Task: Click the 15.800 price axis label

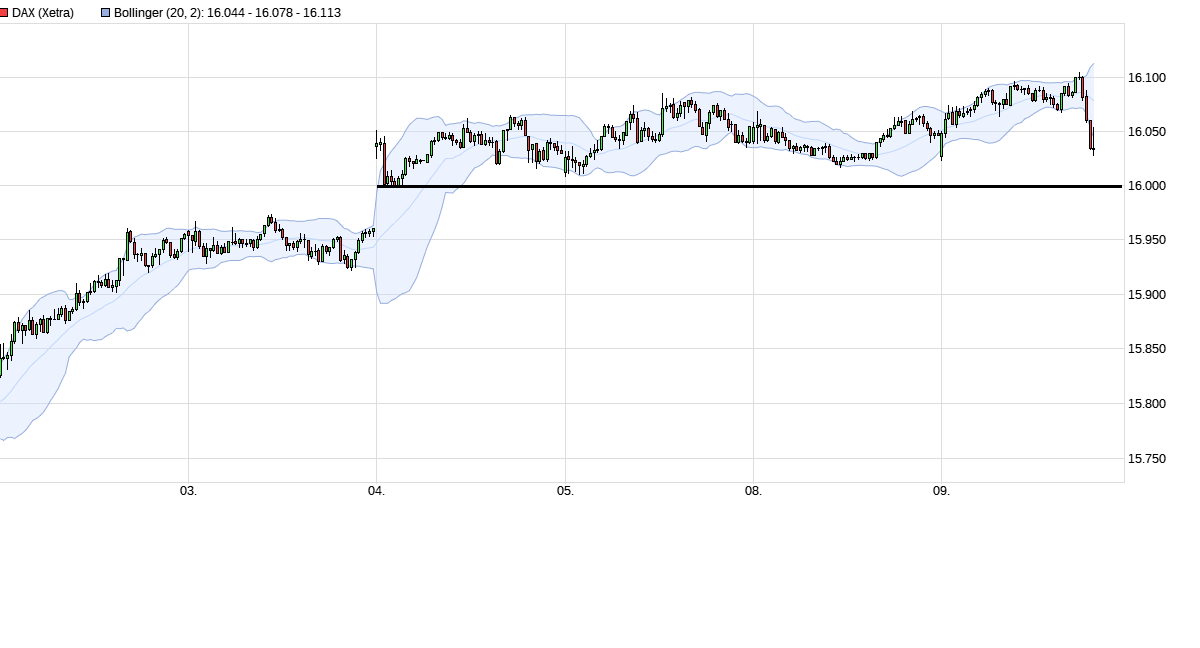Action: [x=1147, y=404]
